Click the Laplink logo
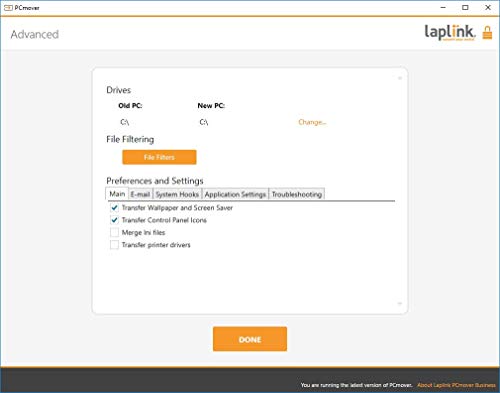Viewport: 500px width, 393px height. pos(450,32)
